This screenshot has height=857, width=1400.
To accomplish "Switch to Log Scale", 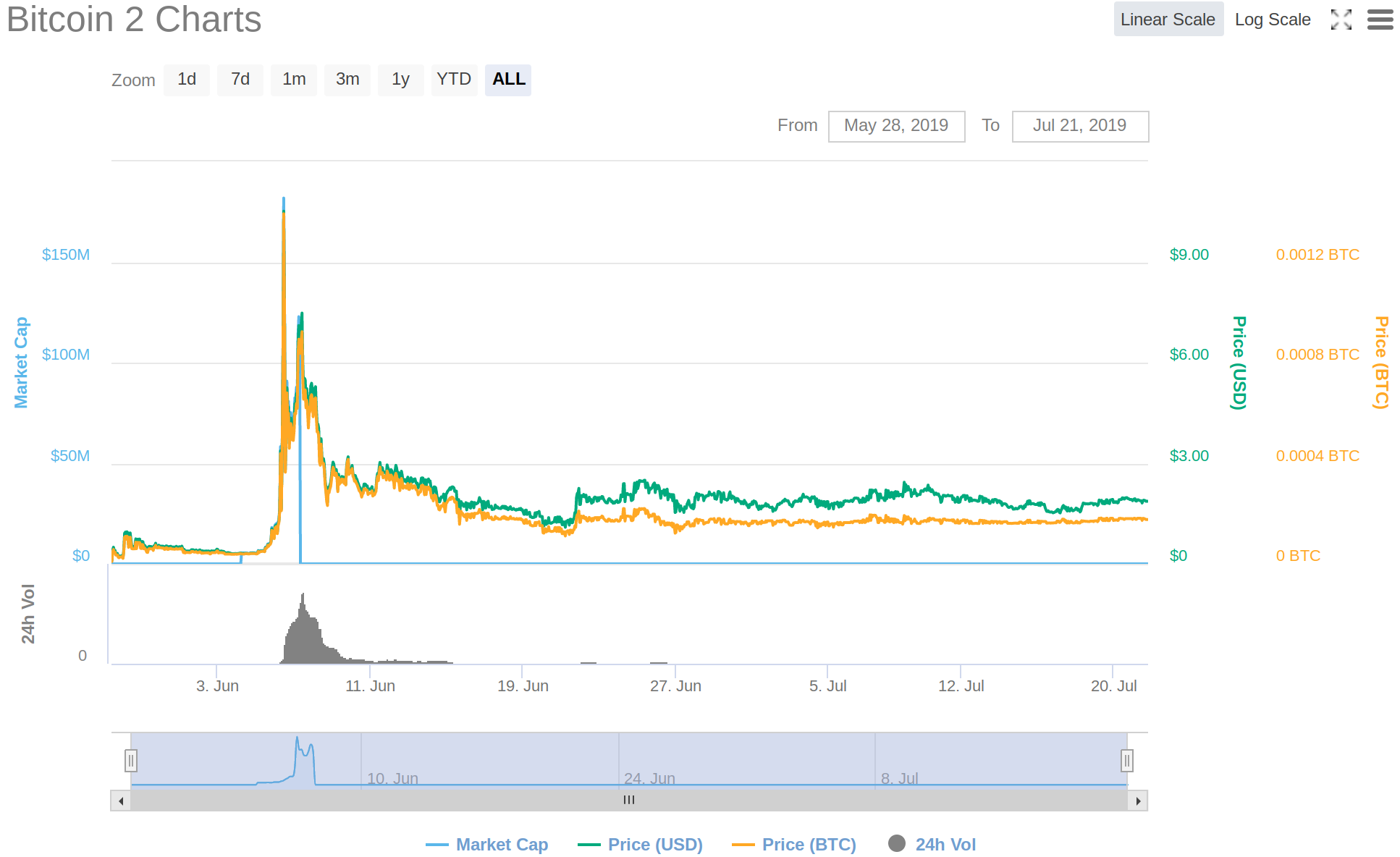I will pyautogui.click(x=1273, y=20).
